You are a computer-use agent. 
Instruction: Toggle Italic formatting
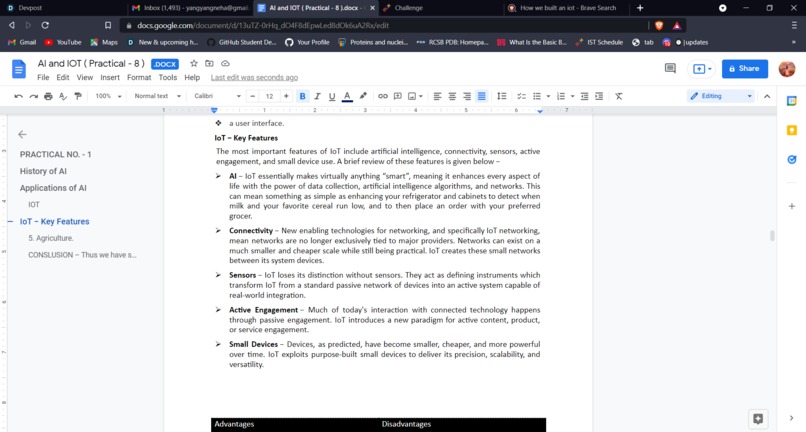317,96
